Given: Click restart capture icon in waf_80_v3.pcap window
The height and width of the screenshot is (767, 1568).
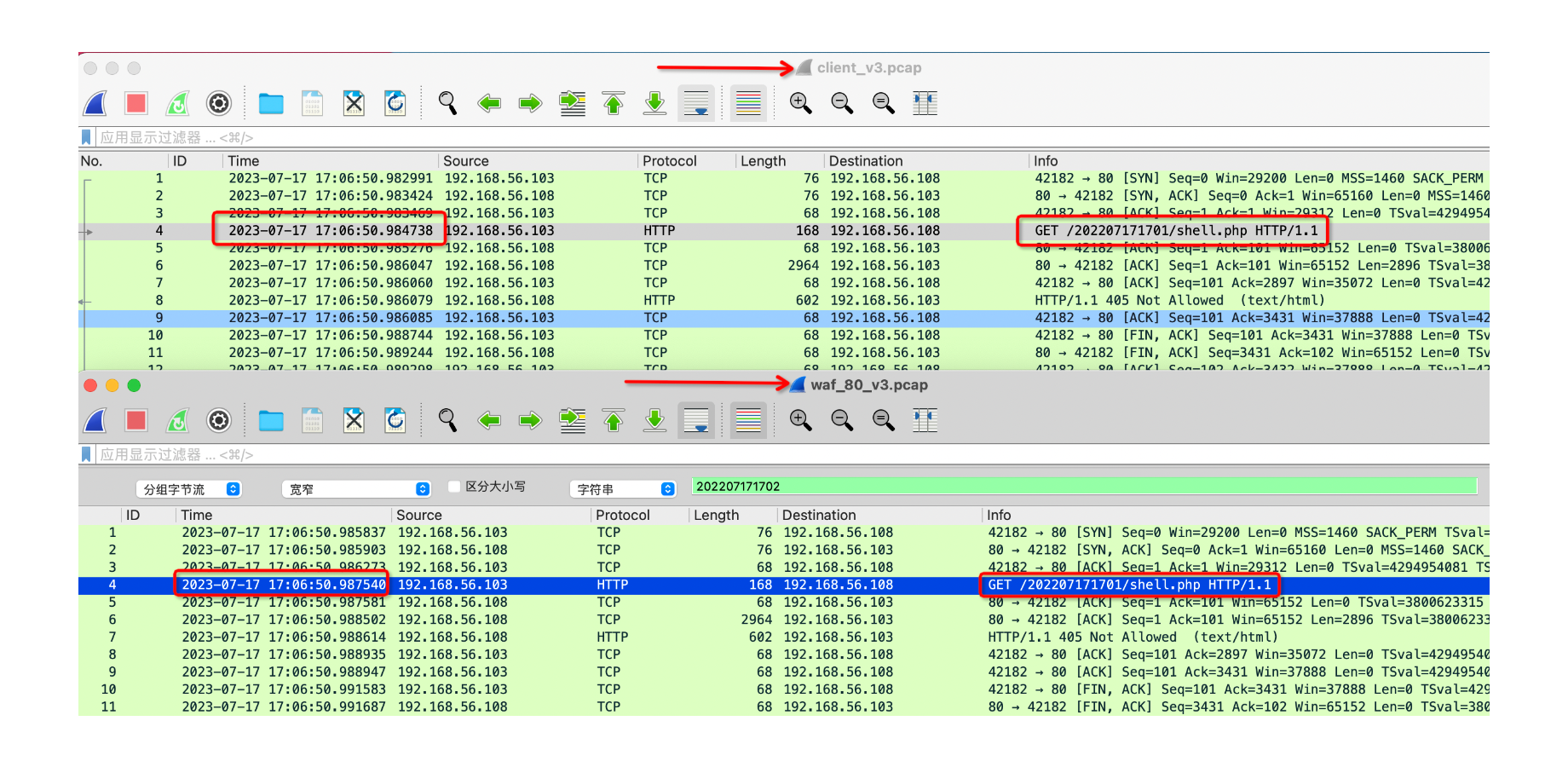Looking at the screenshot, I should (177, 420).
